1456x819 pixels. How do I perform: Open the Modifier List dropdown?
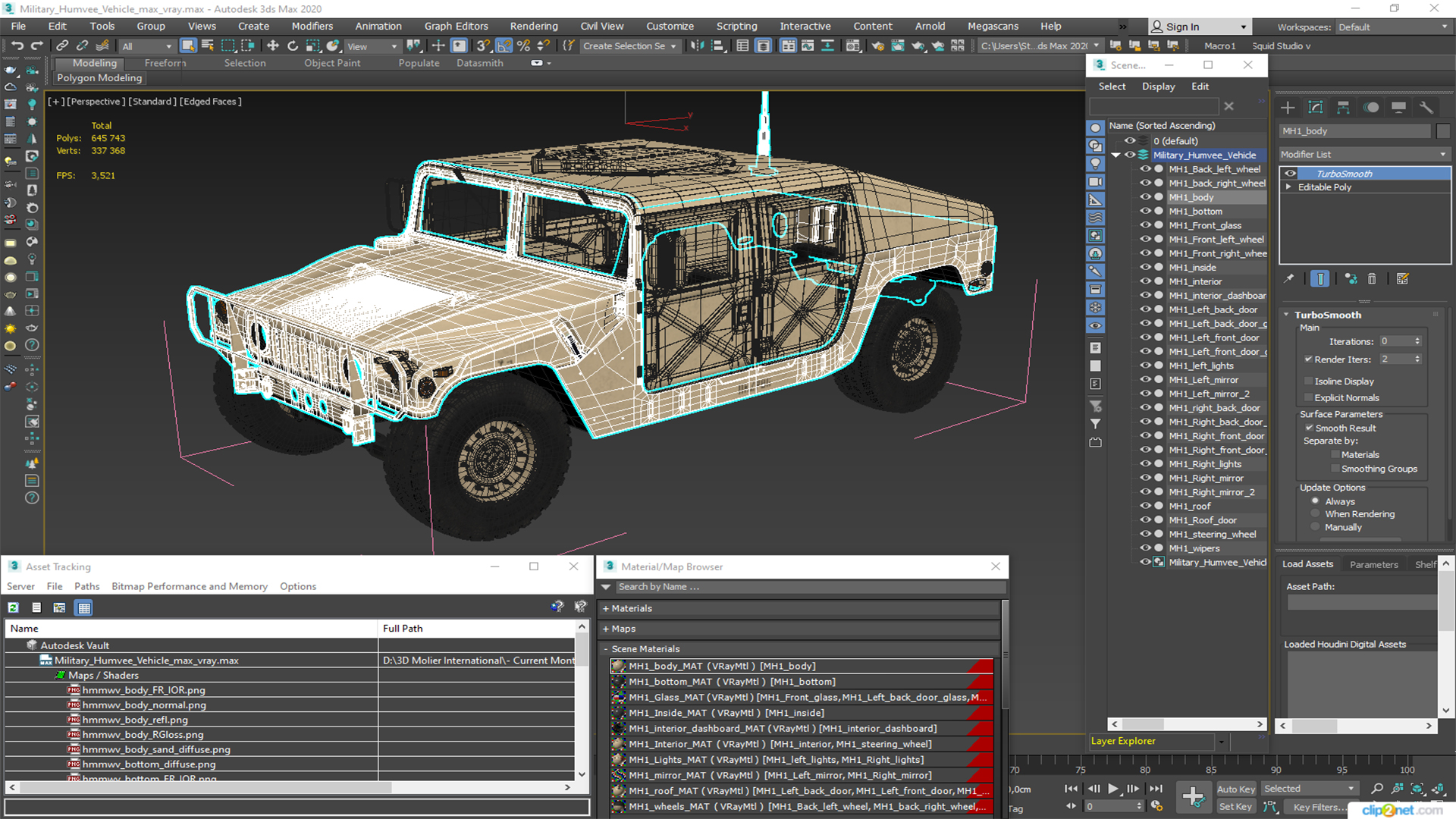point(1364,154)
